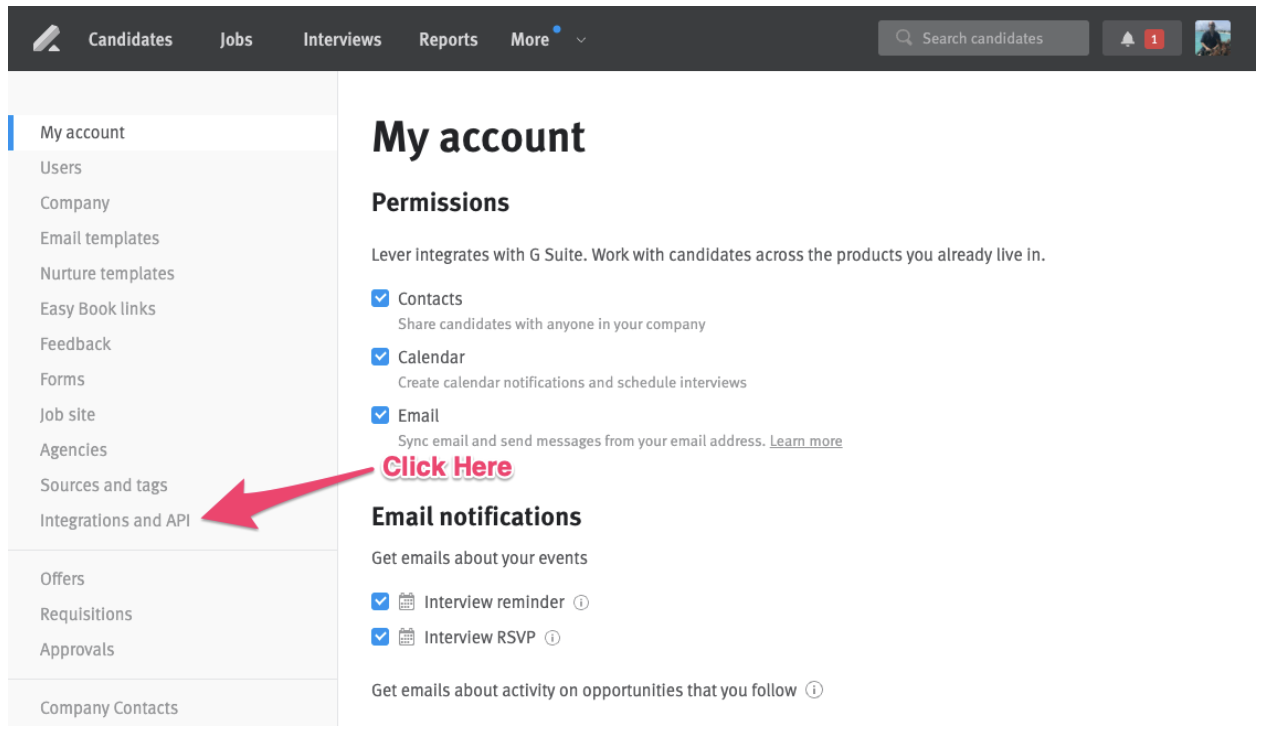Click the search magnifier icon
Screen dimensions: 1262x736
[903, 37]
